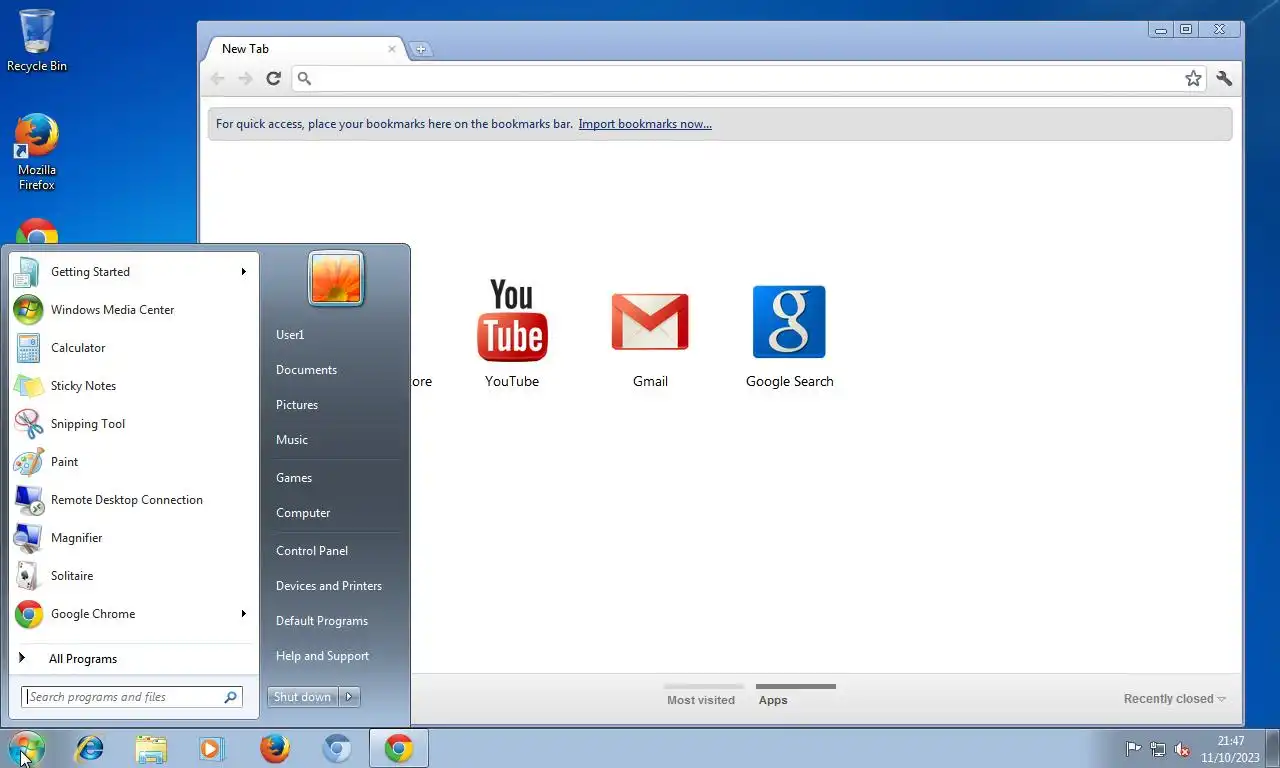This screenshot has height=768, width=1280.
Task: Open Recently closed dropdown
Action: [x=1174, y=699]
